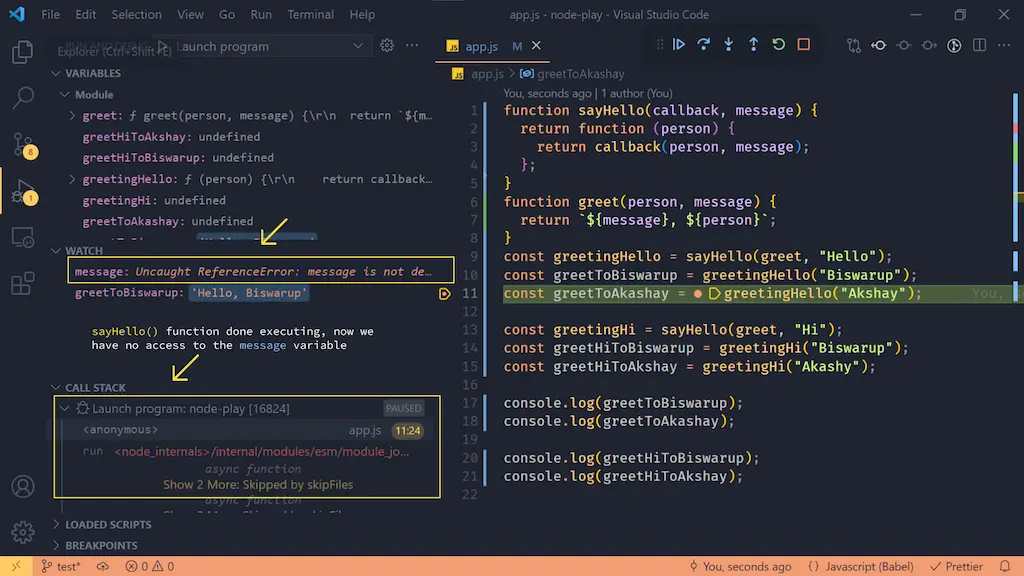Open editor more actions ellipsis
Viewport: 1024px width, 576px height.
pos(1004,45)
